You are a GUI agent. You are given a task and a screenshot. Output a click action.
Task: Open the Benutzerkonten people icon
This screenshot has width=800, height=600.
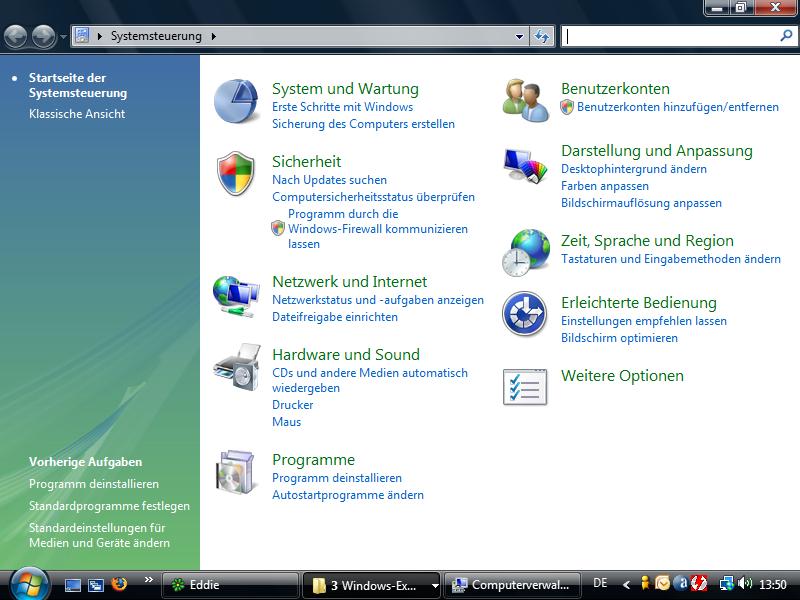[x=525, y=100]
